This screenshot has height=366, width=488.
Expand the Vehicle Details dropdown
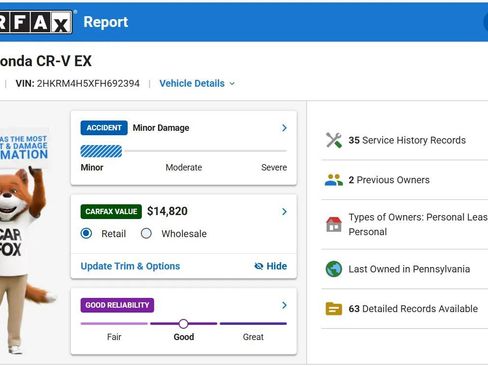pyautogui.click(x=197, y=83)
